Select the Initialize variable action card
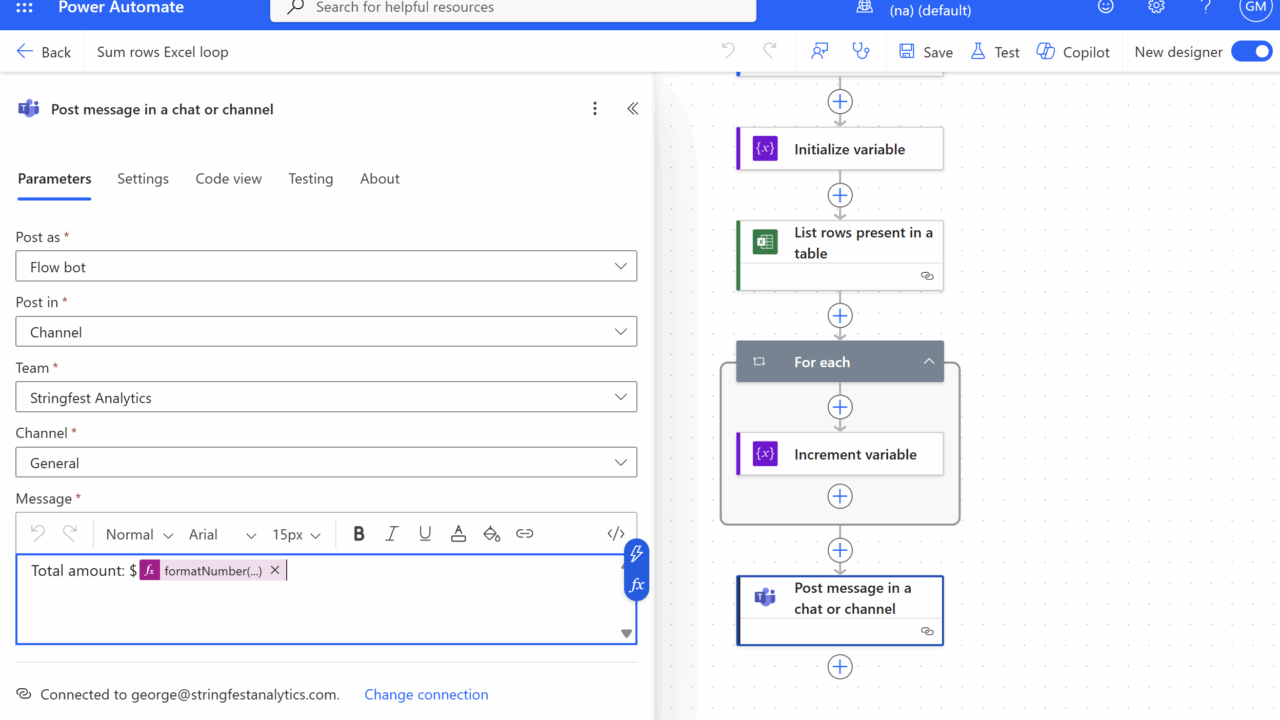The image size is (1280, 720). (x=840, y=149)
